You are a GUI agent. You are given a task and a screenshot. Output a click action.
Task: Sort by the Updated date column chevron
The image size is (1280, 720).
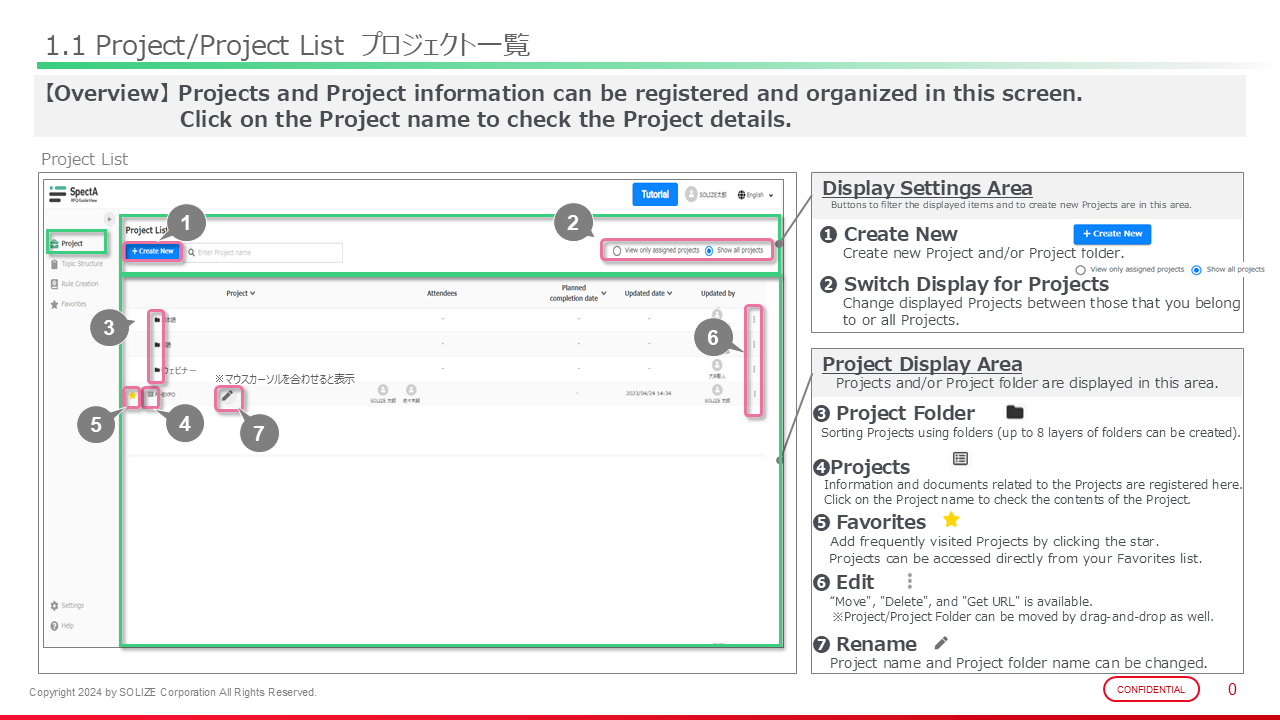point(669,294)
